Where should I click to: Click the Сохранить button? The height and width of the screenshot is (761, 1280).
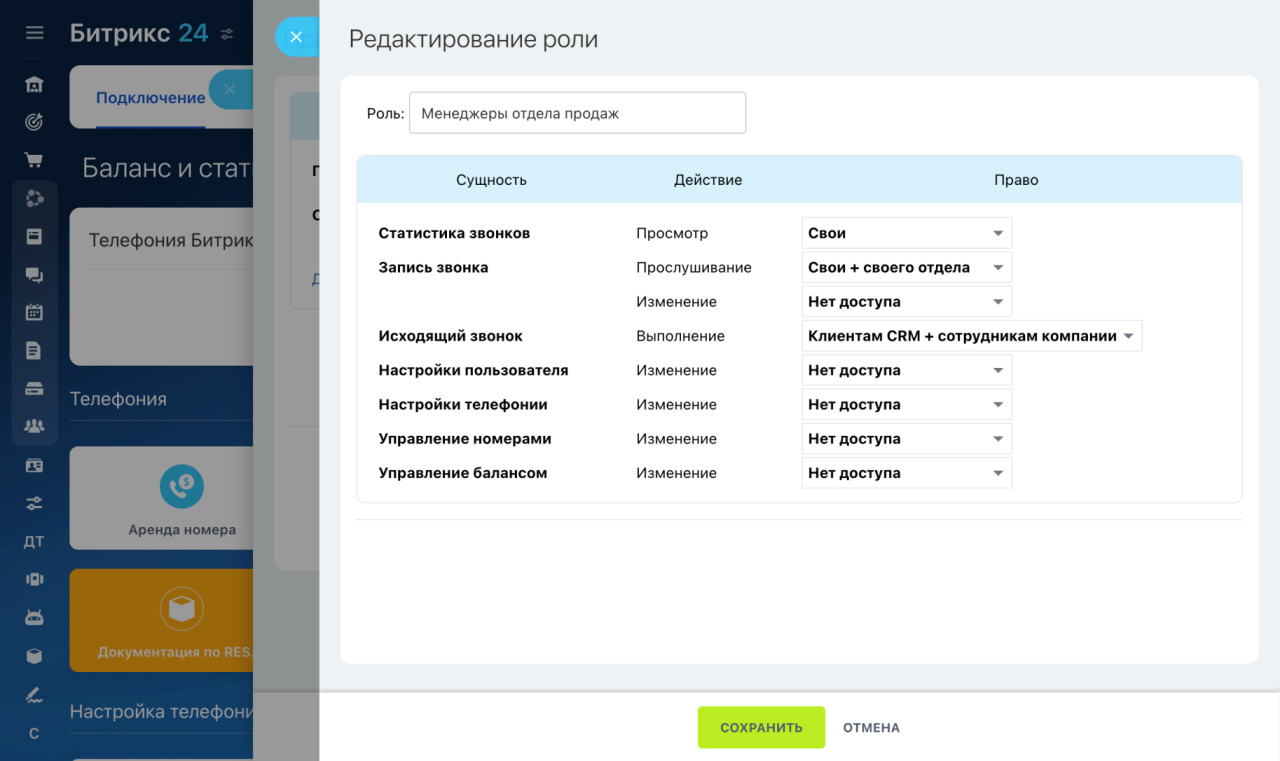point(761,728)
